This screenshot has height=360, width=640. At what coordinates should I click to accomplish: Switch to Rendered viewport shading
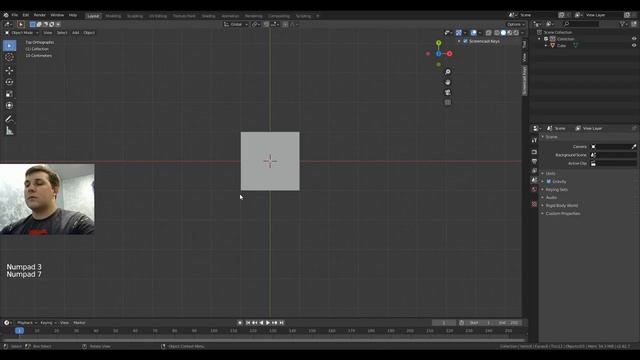click(516, 33)
